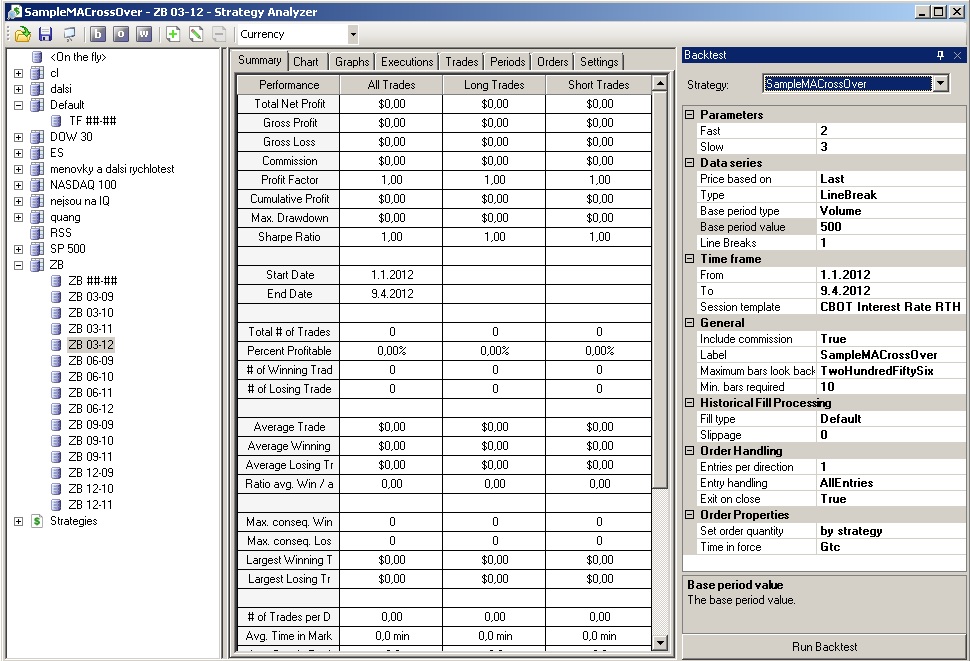Click the Include commission True value
970x661 pixels.
(x=891, y=339)
